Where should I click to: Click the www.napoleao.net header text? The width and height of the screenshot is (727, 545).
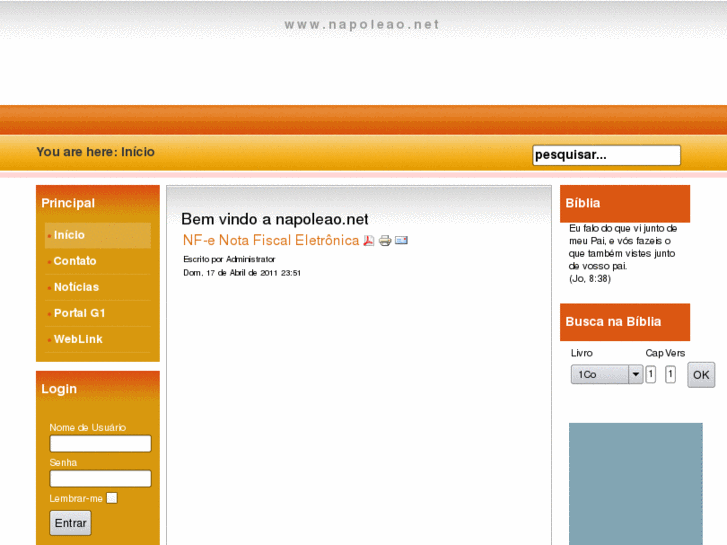(x=362, y=24)
